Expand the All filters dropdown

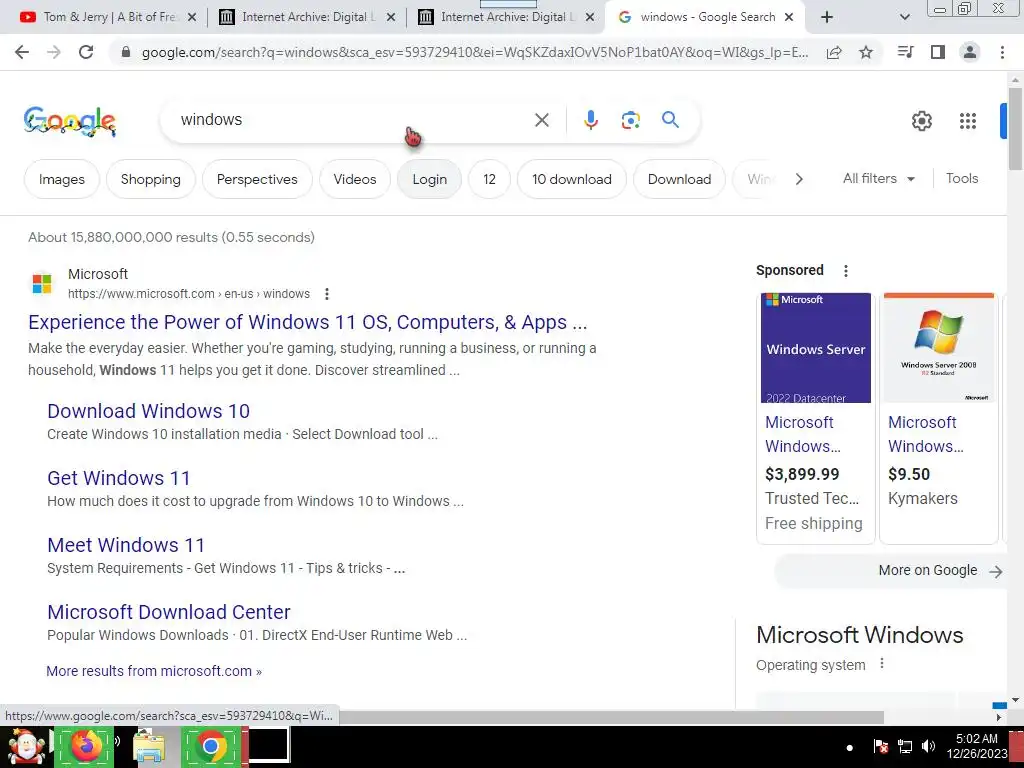click(x=879, y=178)
